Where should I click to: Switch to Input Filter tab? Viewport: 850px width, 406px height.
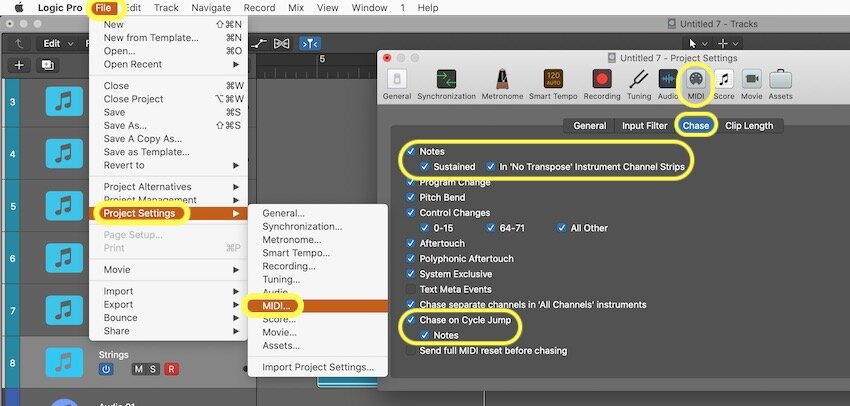pos(645,125)
